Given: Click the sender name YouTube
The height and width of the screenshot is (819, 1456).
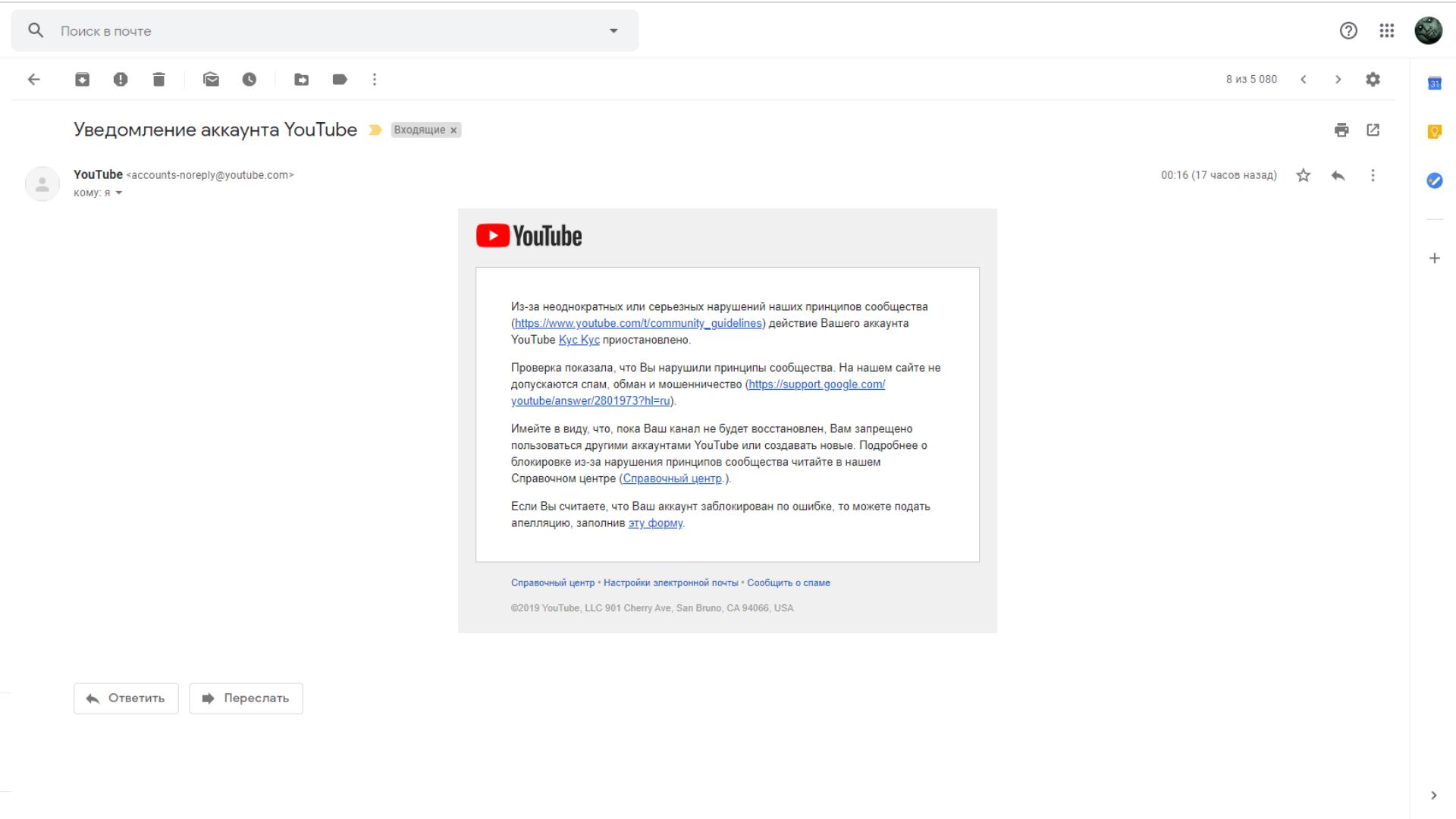Looking at the screenshot, I should click(98, 174).
